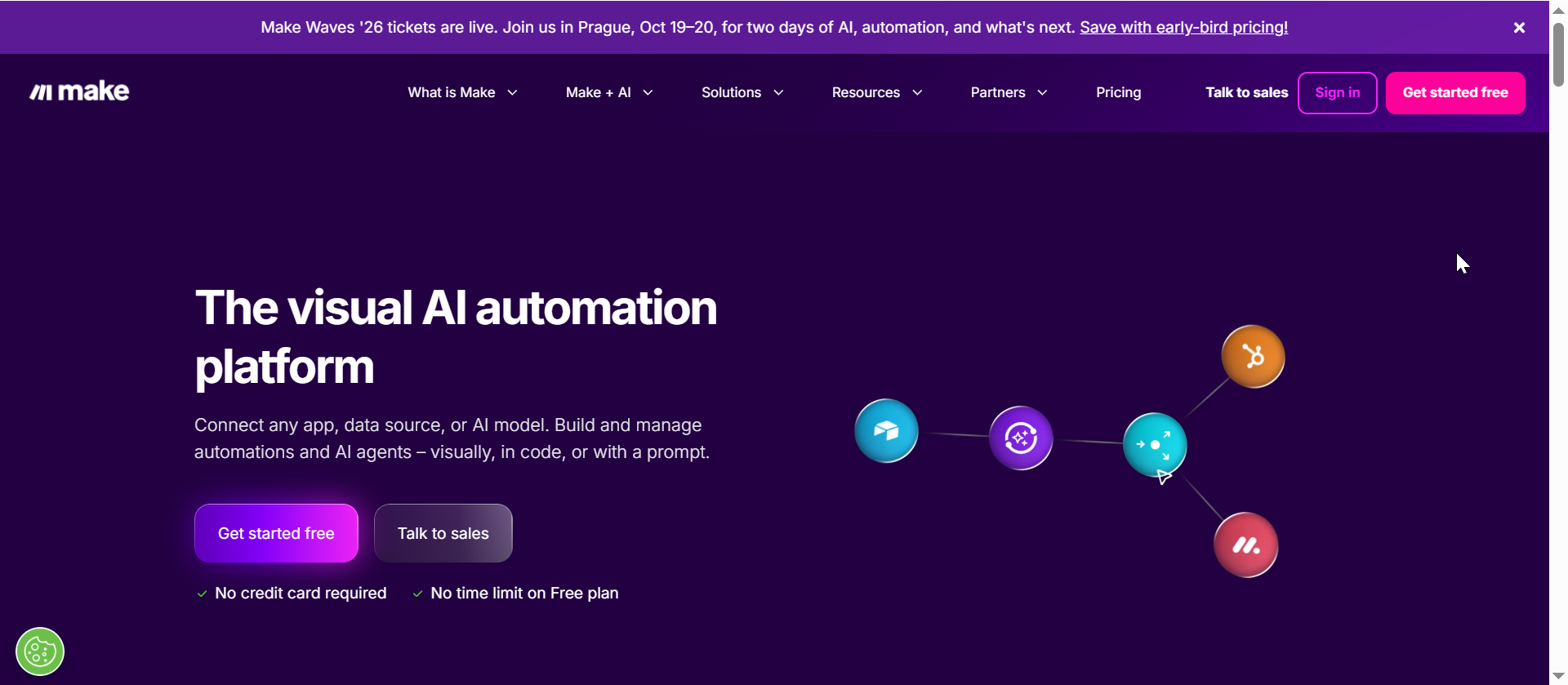Click the text 'No credit card required'
This screenshot has width=1568, height=685.
point(301,594)
